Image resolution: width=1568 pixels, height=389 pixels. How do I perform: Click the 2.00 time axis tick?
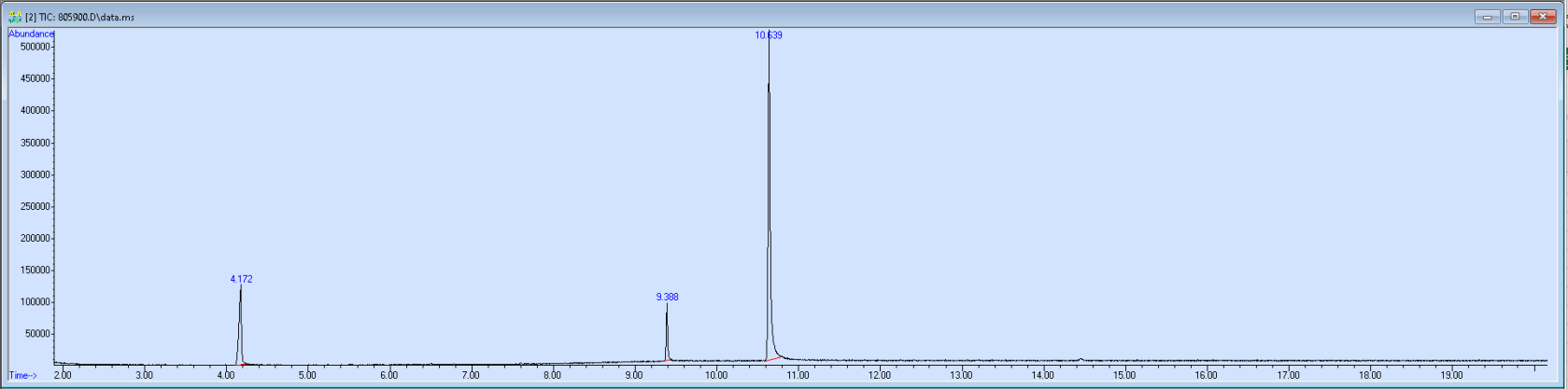63,375
